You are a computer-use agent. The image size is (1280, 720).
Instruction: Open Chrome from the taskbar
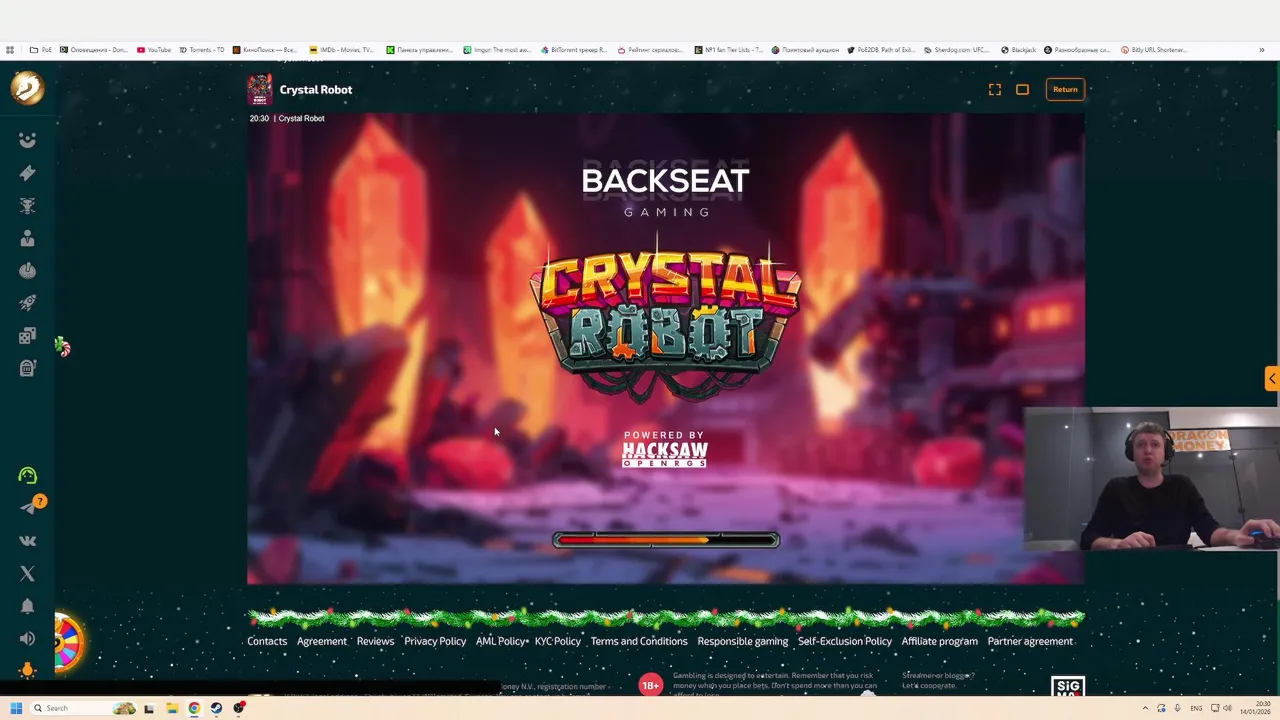[194, 708]
